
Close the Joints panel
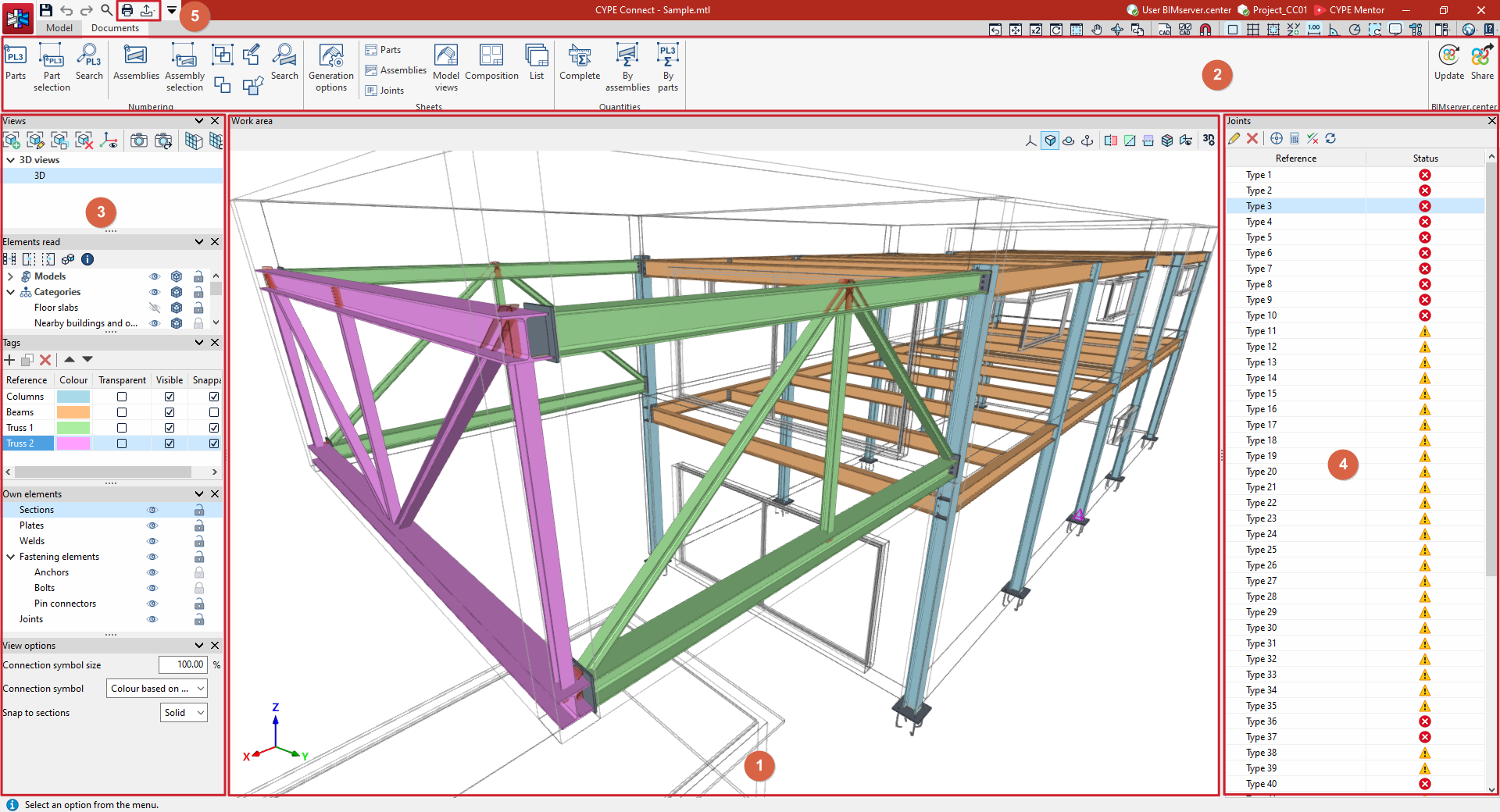1491,121
